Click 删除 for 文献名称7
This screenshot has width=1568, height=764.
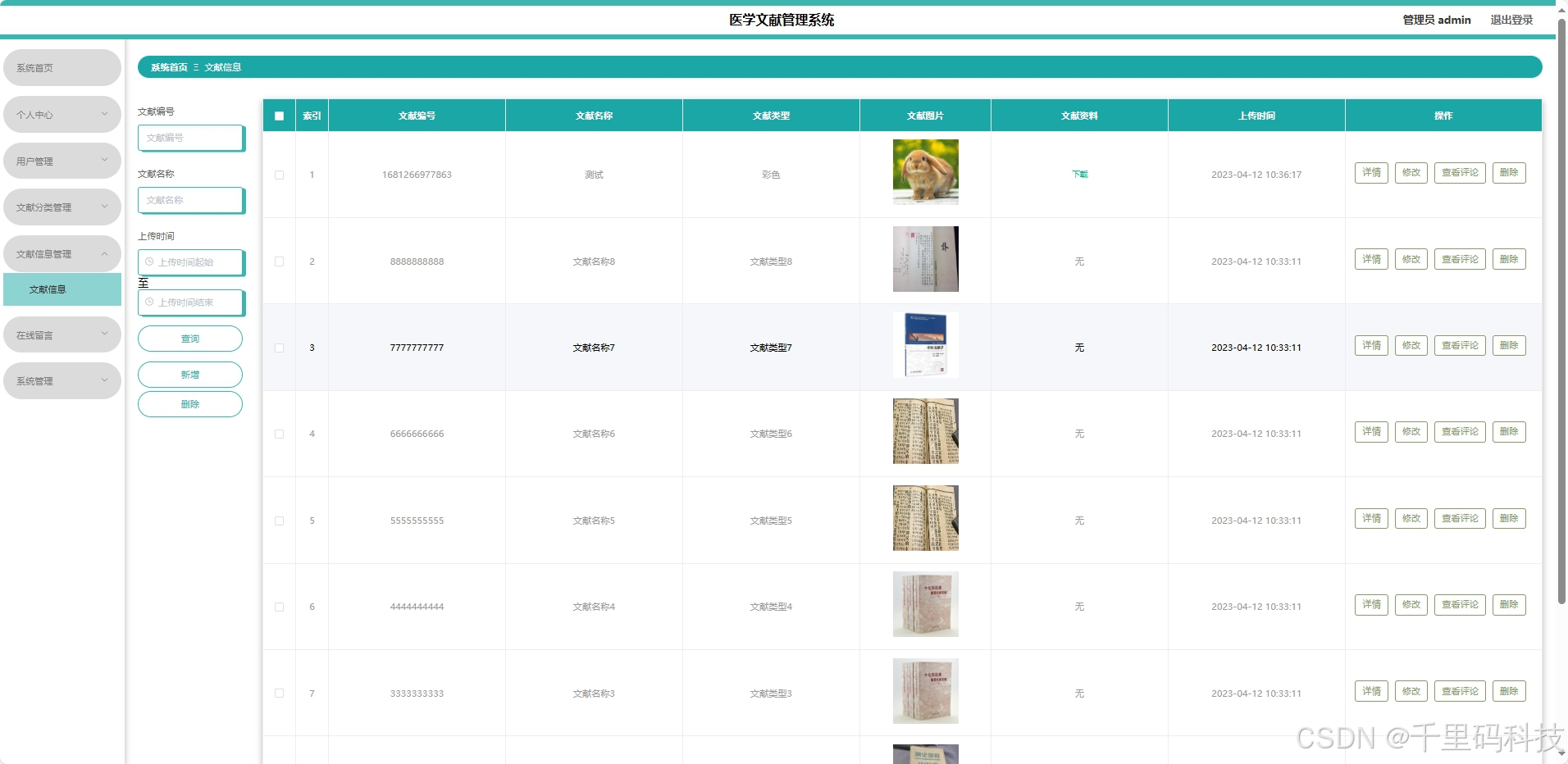(1509, 345)
